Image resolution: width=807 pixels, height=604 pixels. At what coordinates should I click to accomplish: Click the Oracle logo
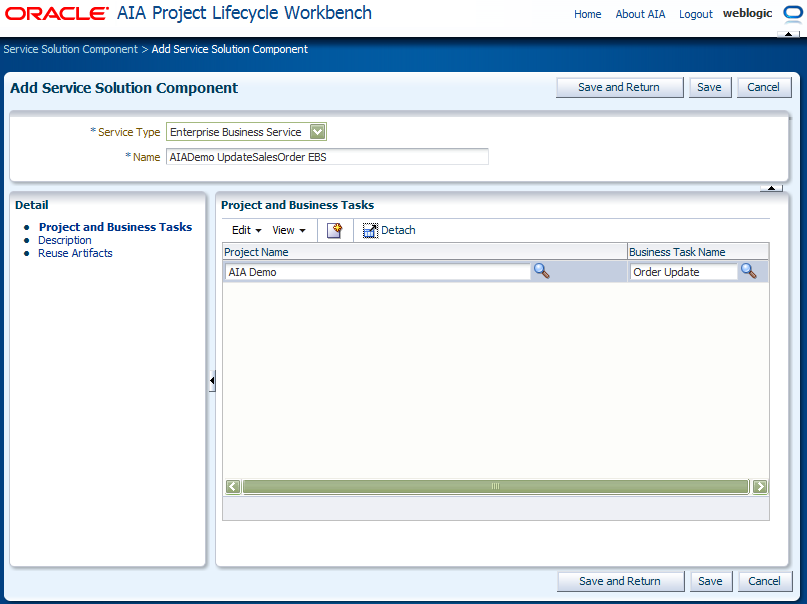tap(57, 13)
